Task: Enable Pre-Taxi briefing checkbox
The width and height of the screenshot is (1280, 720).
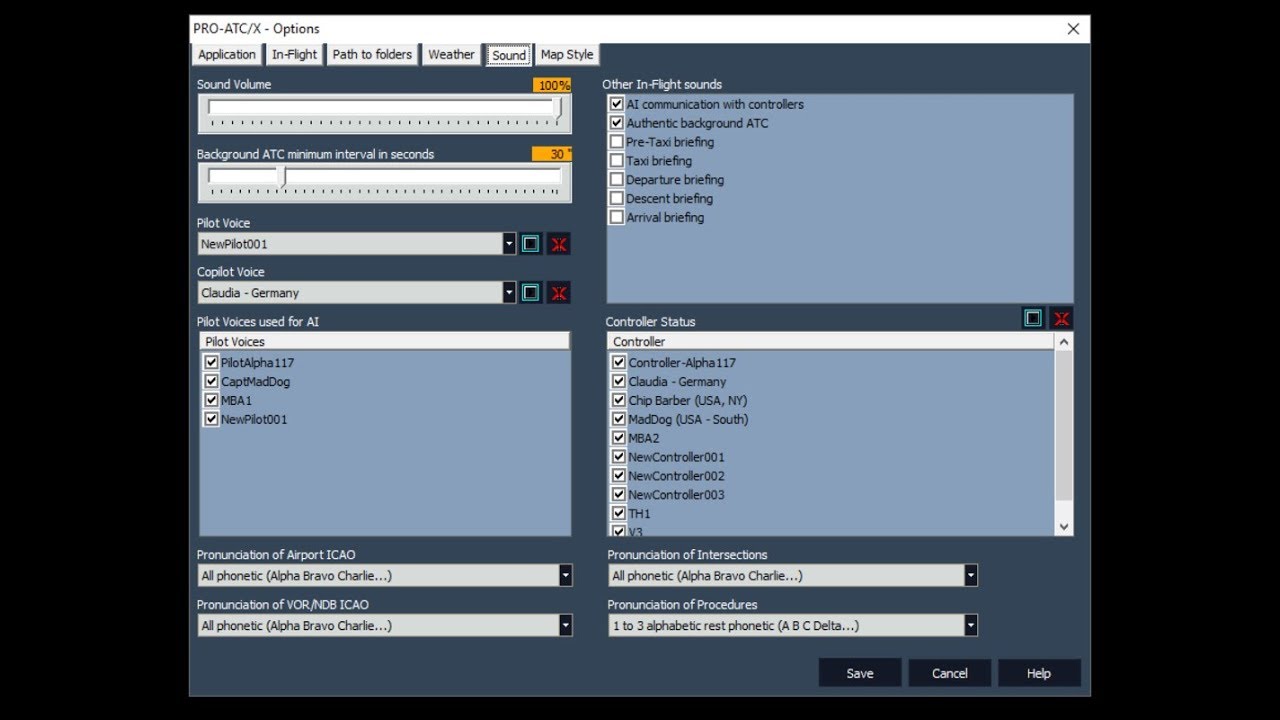Action: (x=617, y=142)
